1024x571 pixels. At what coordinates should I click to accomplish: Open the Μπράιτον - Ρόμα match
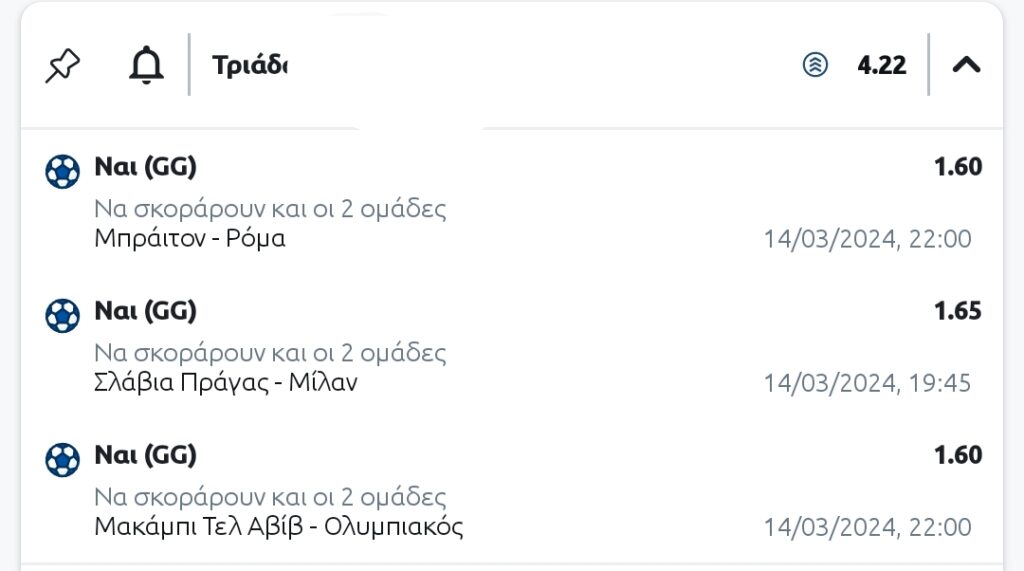click(x=190, y=238)
